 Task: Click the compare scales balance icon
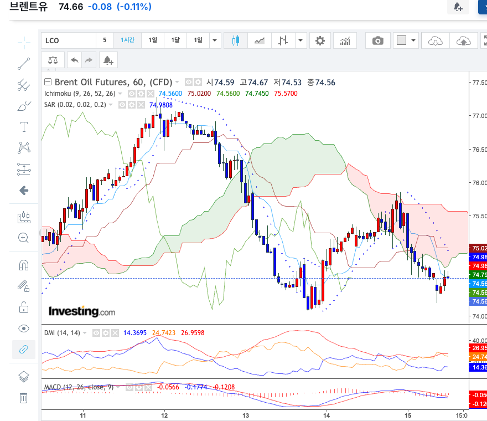53,60
